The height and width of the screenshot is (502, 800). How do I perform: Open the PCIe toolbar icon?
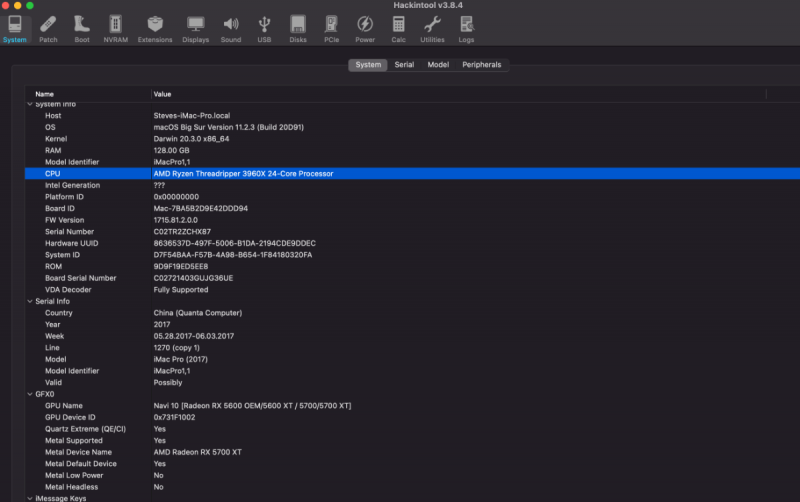(331, 28)
